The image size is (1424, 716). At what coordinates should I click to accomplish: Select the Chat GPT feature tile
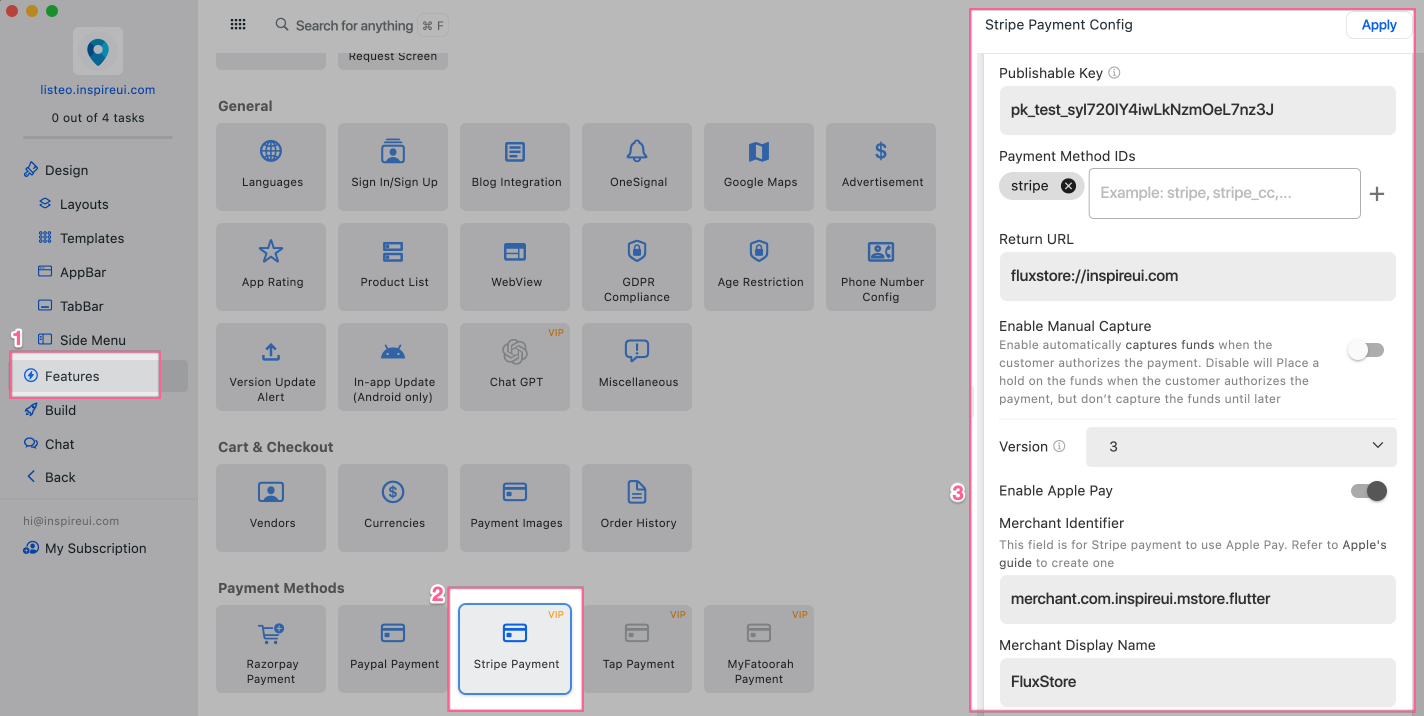pyautogui.click(x=515, y=366)
